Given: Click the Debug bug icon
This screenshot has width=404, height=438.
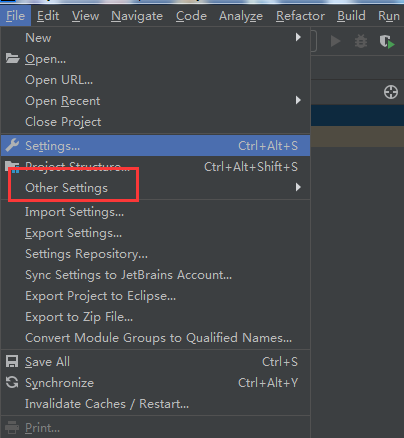Looking at the screenshot, I should [x=361, y=41].
